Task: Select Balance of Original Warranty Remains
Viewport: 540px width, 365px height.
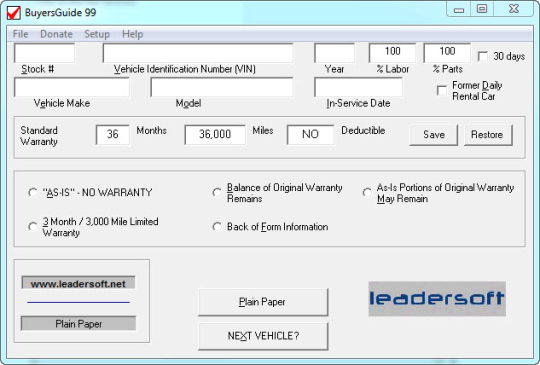Action: [x=217, y=192]
